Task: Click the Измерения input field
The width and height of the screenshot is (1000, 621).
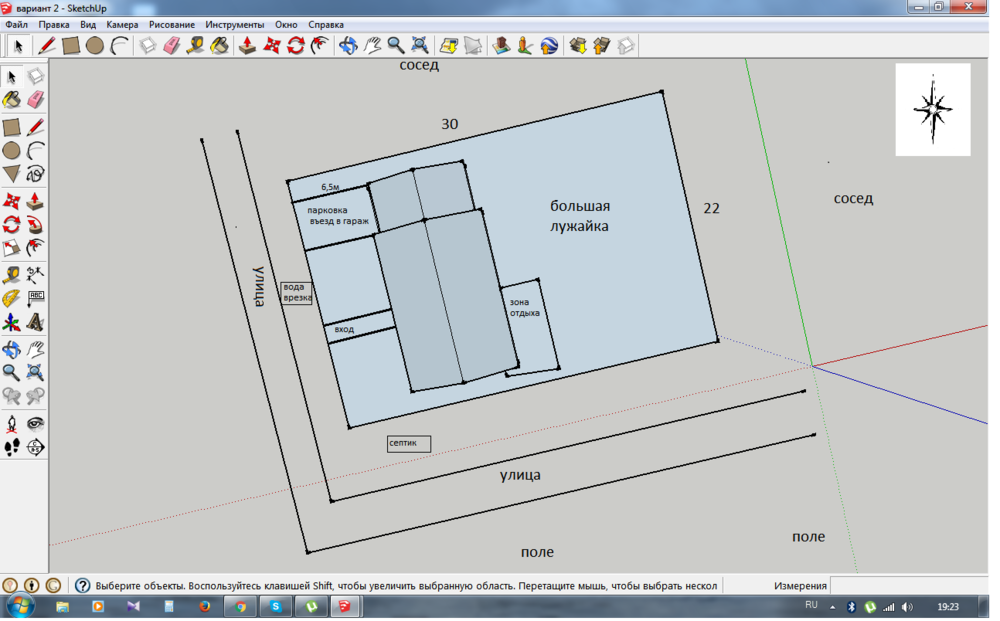Action: tap(908, 586)
